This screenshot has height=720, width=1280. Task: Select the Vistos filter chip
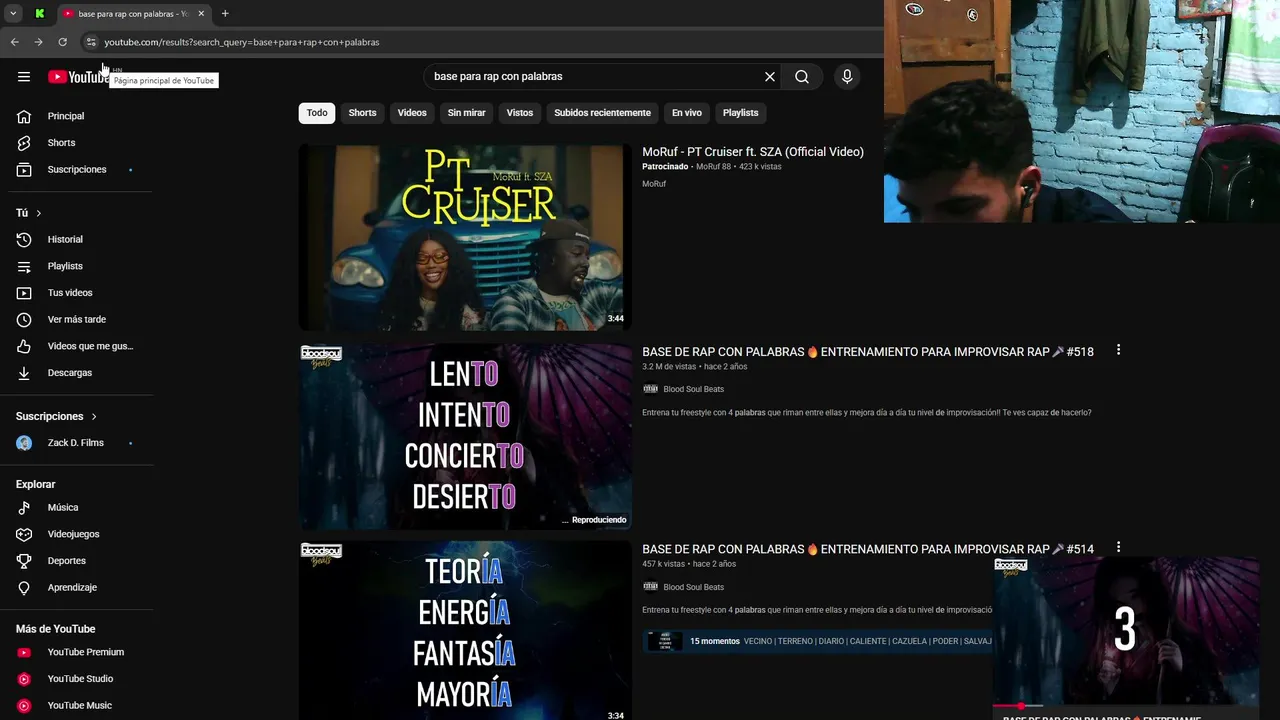point(520,113)
